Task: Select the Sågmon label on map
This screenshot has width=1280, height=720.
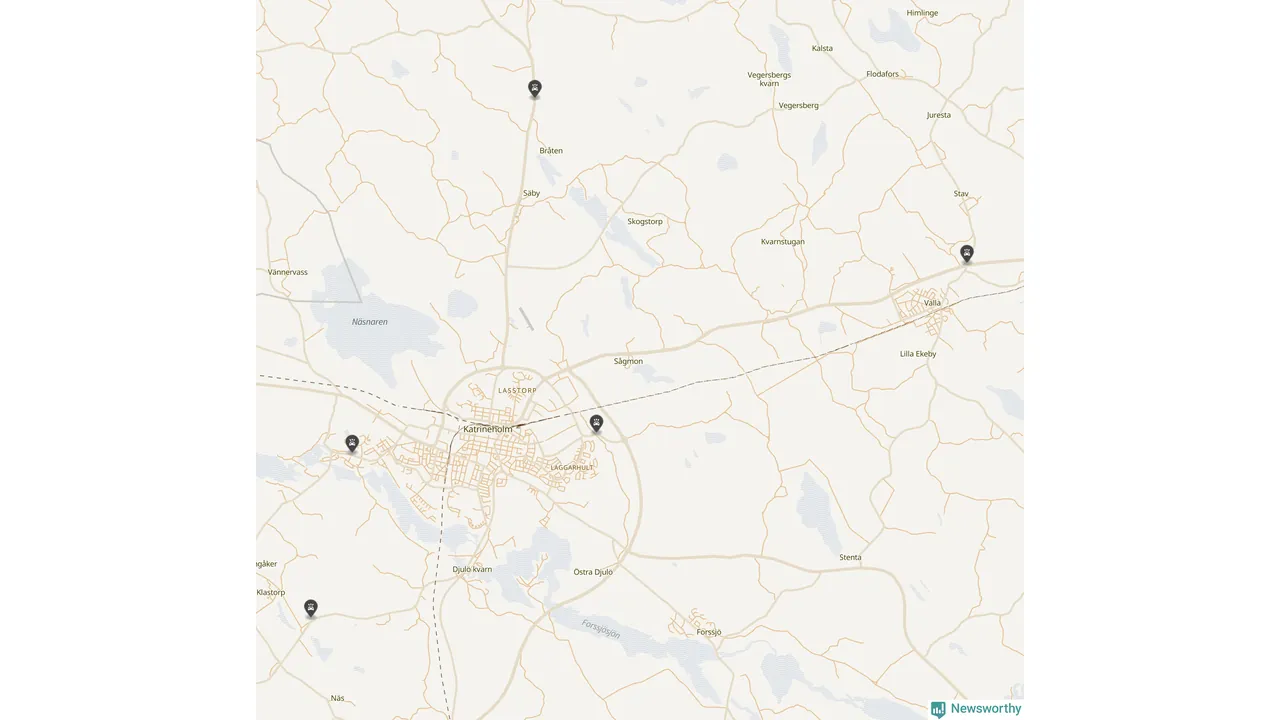Action: point(628,361)
